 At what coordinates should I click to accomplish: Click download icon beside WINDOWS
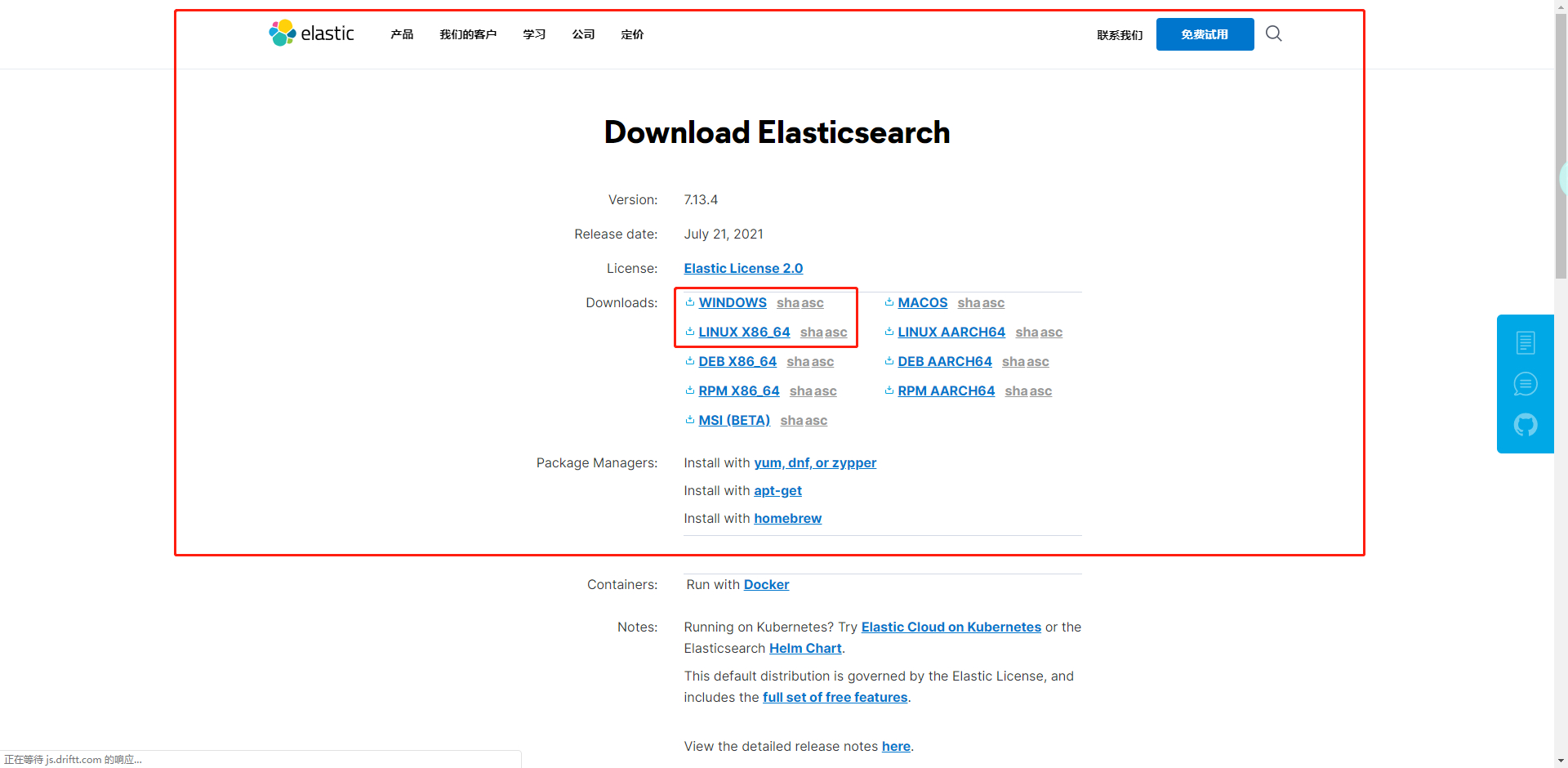tap(690, 302)
